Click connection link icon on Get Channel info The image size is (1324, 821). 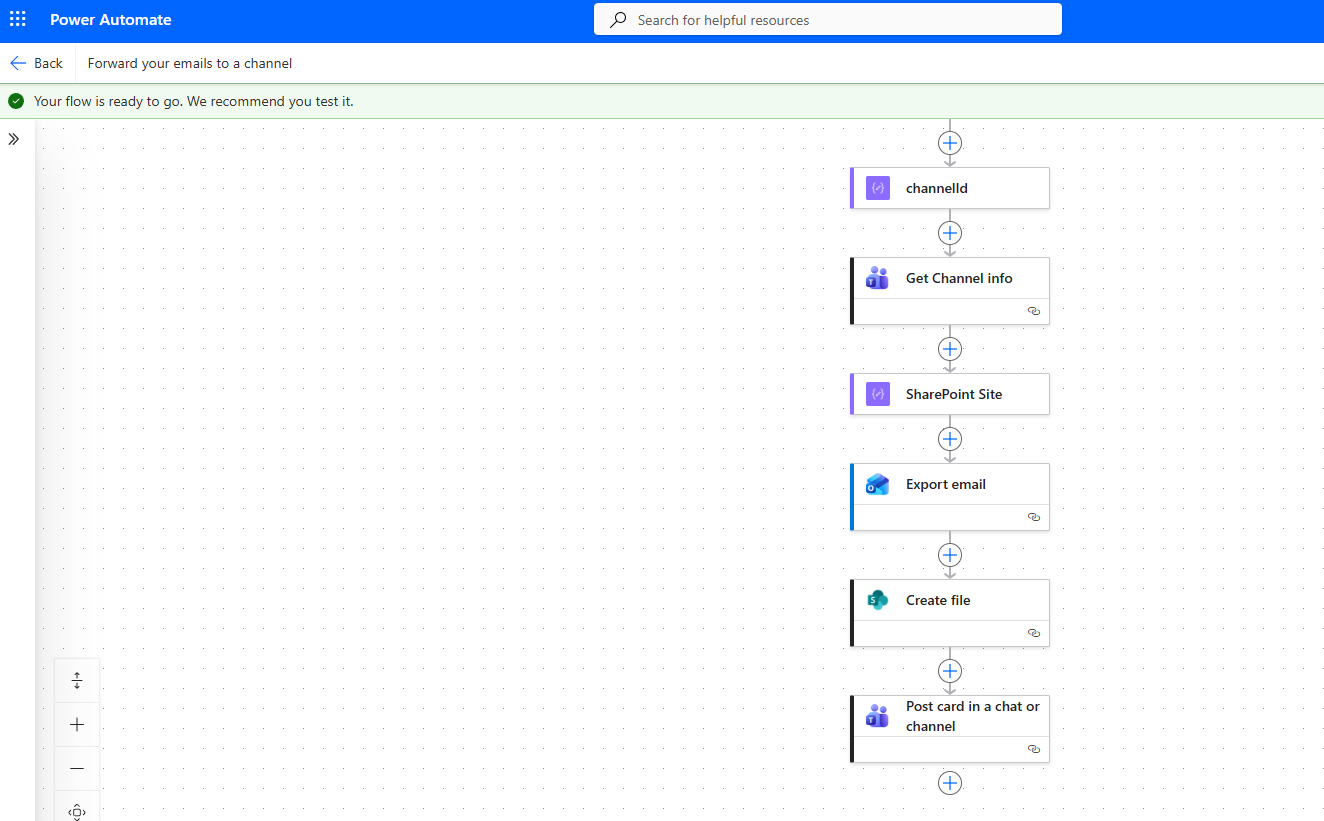click(x=1034, y=312)
